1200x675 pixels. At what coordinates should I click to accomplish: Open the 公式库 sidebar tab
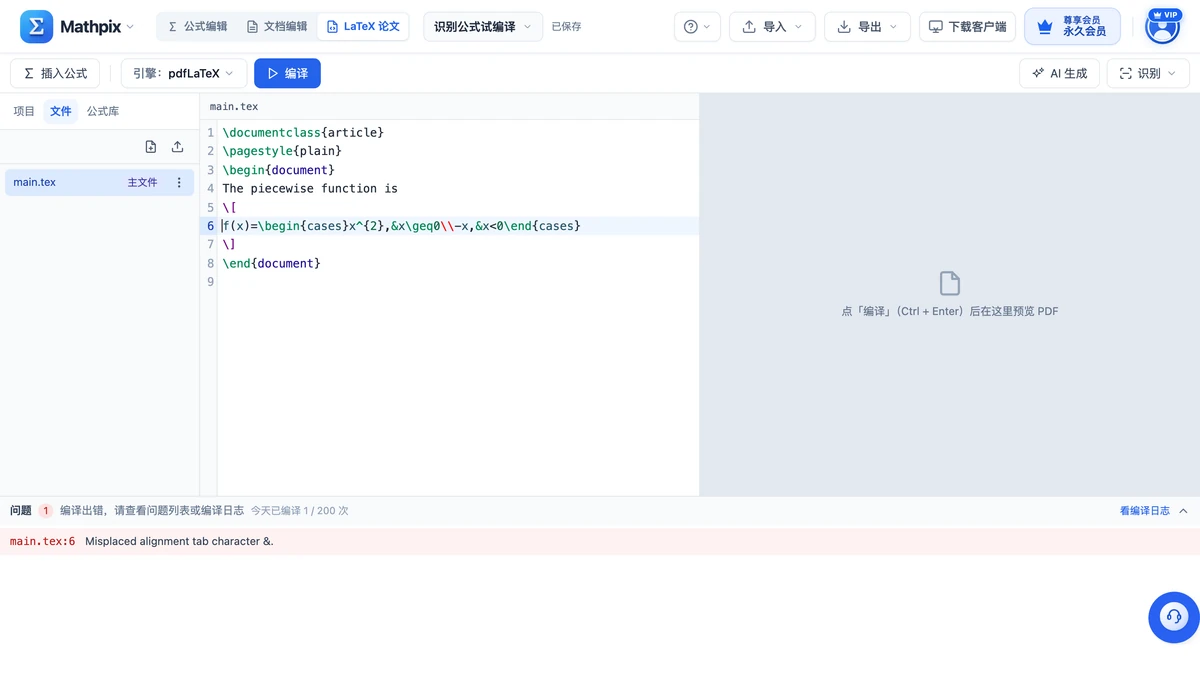103,112
